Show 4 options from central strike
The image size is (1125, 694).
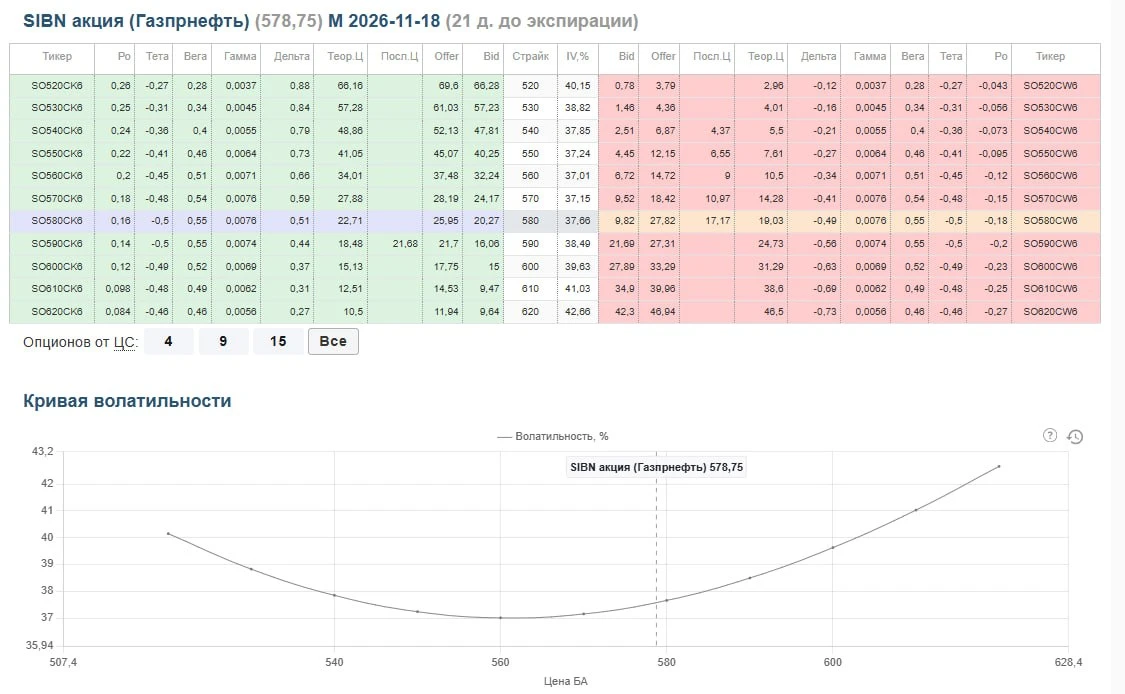click(x=169, y=342)
